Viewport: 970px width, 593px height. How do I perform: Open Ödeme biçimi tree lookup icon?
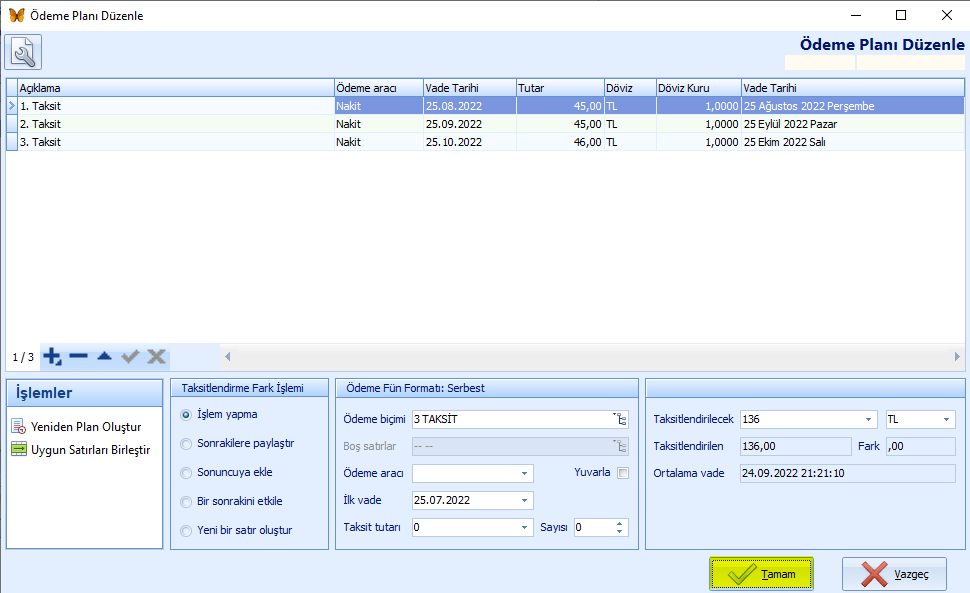(x=620, y=419)
